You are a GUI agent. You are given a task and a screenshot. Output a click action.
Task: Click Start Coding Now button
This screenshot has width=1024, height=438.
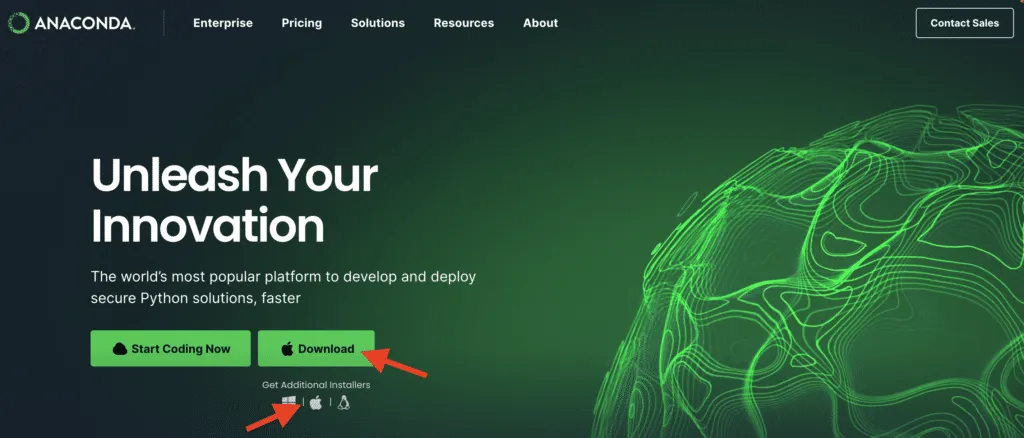coord(170,349)
